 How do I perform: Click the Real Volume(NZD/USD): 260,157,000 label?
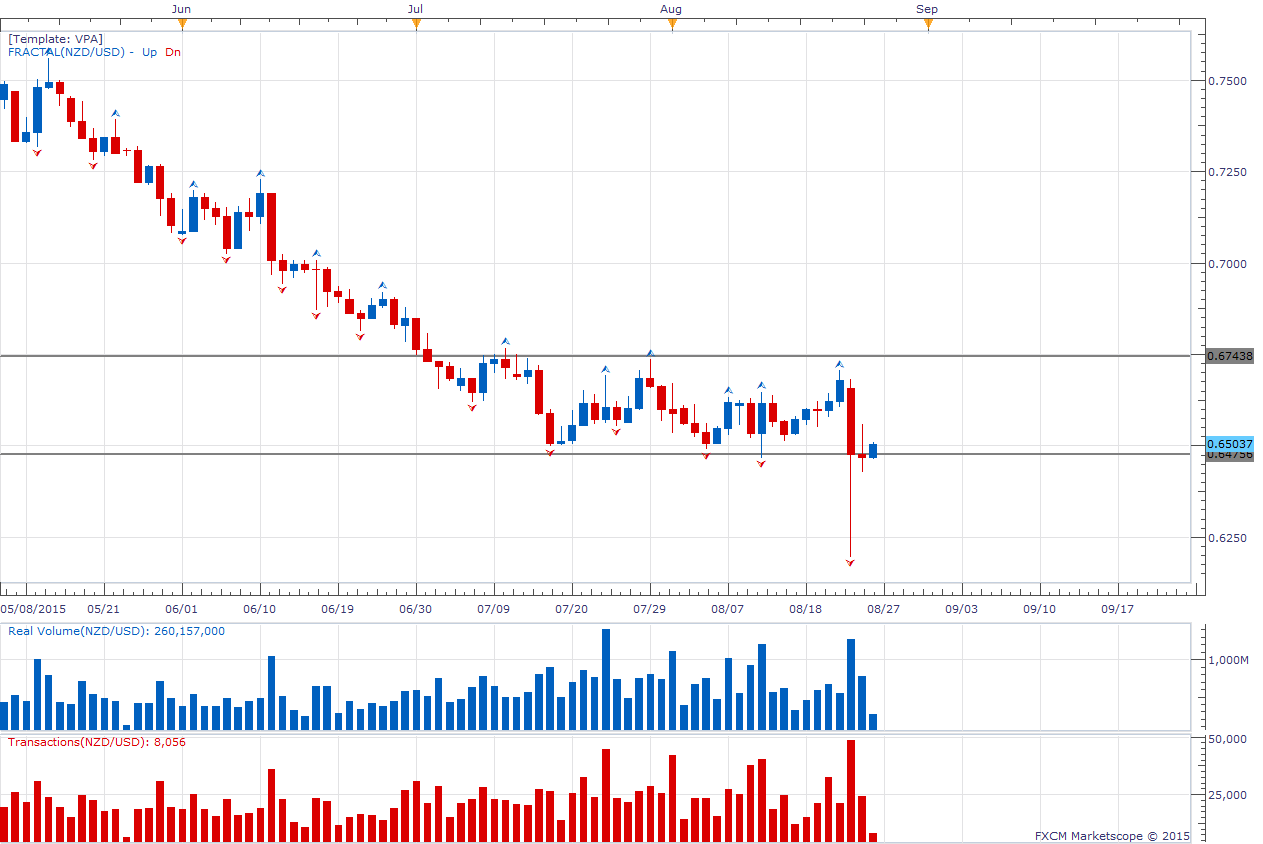pyautogui.click(x=116, y=631)
